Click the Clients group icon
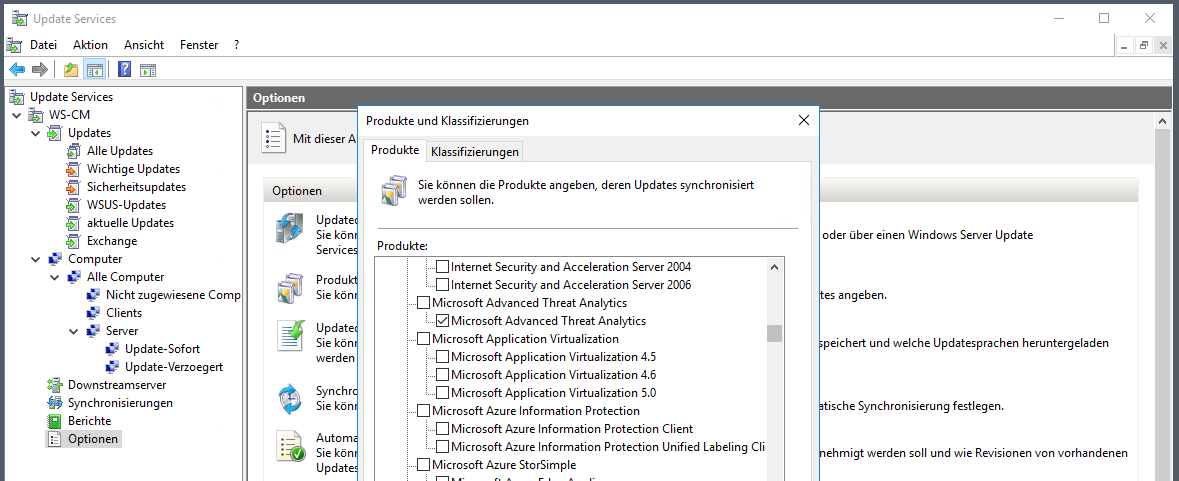This screenshot has height=481, width=1179. 92,313
